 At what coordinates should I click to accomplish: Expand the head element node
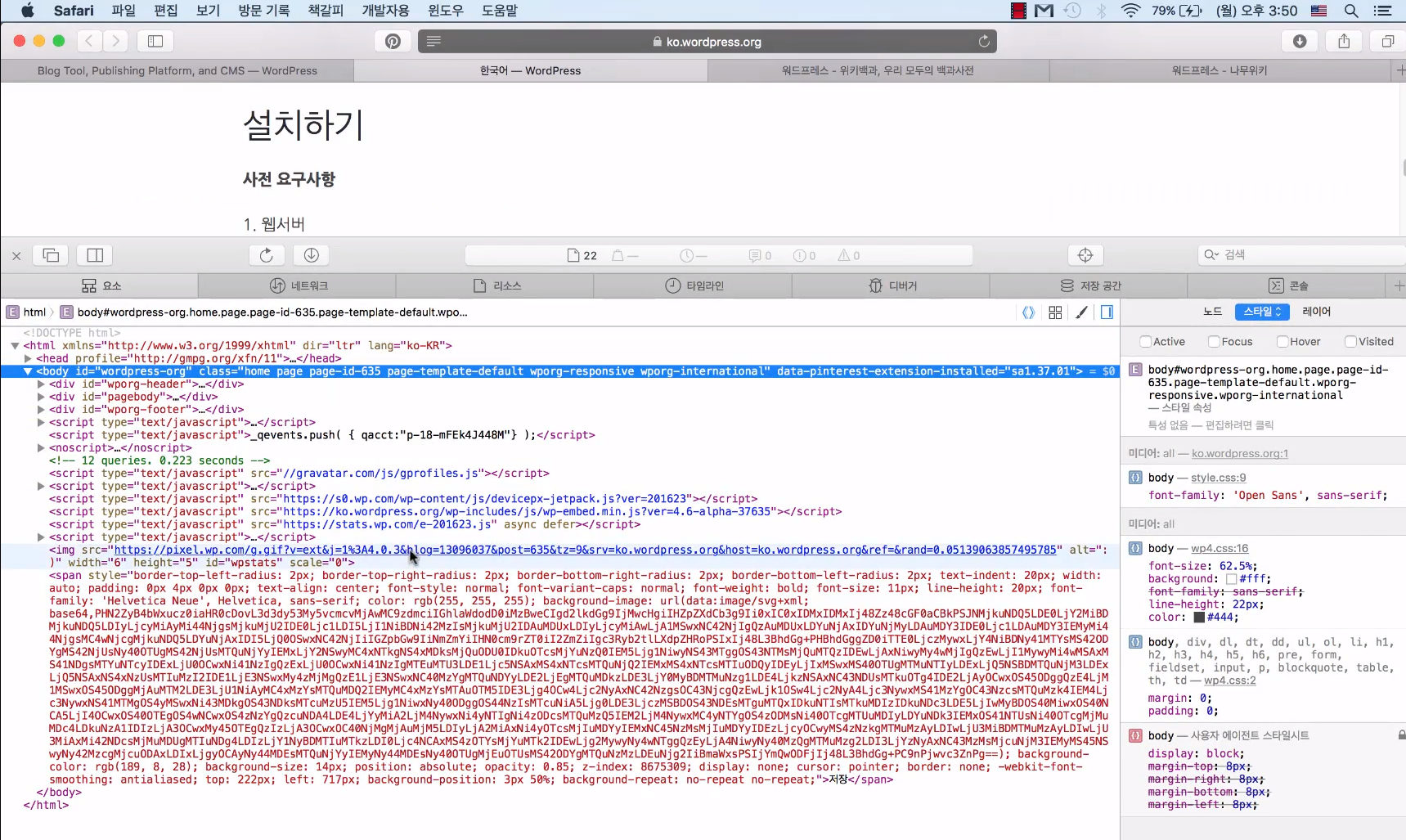point(28,358)
